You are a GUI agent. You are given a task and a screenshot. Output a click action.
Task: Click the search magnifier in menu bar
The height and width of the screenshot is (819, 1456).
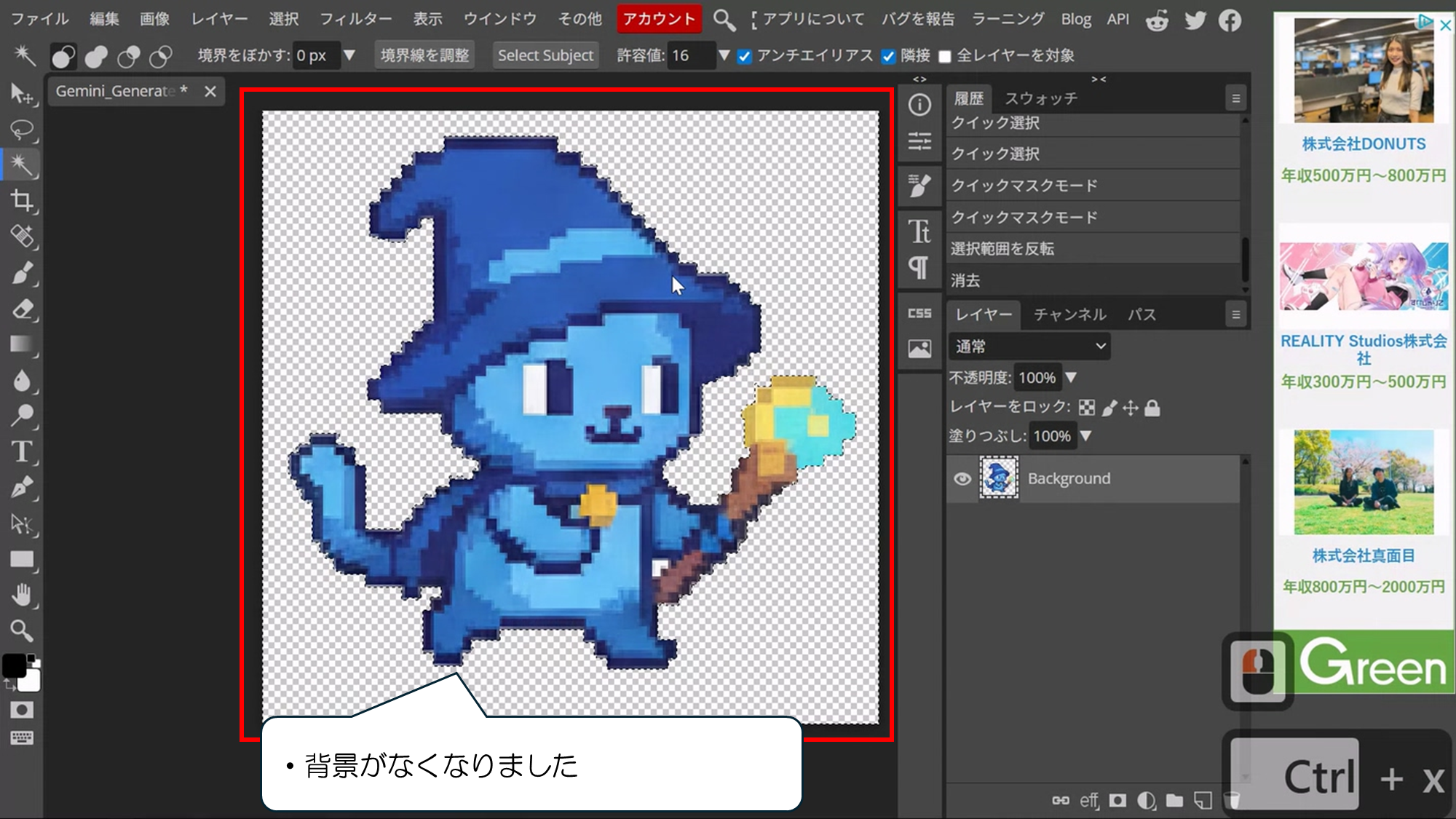click(x=724, y=20)
